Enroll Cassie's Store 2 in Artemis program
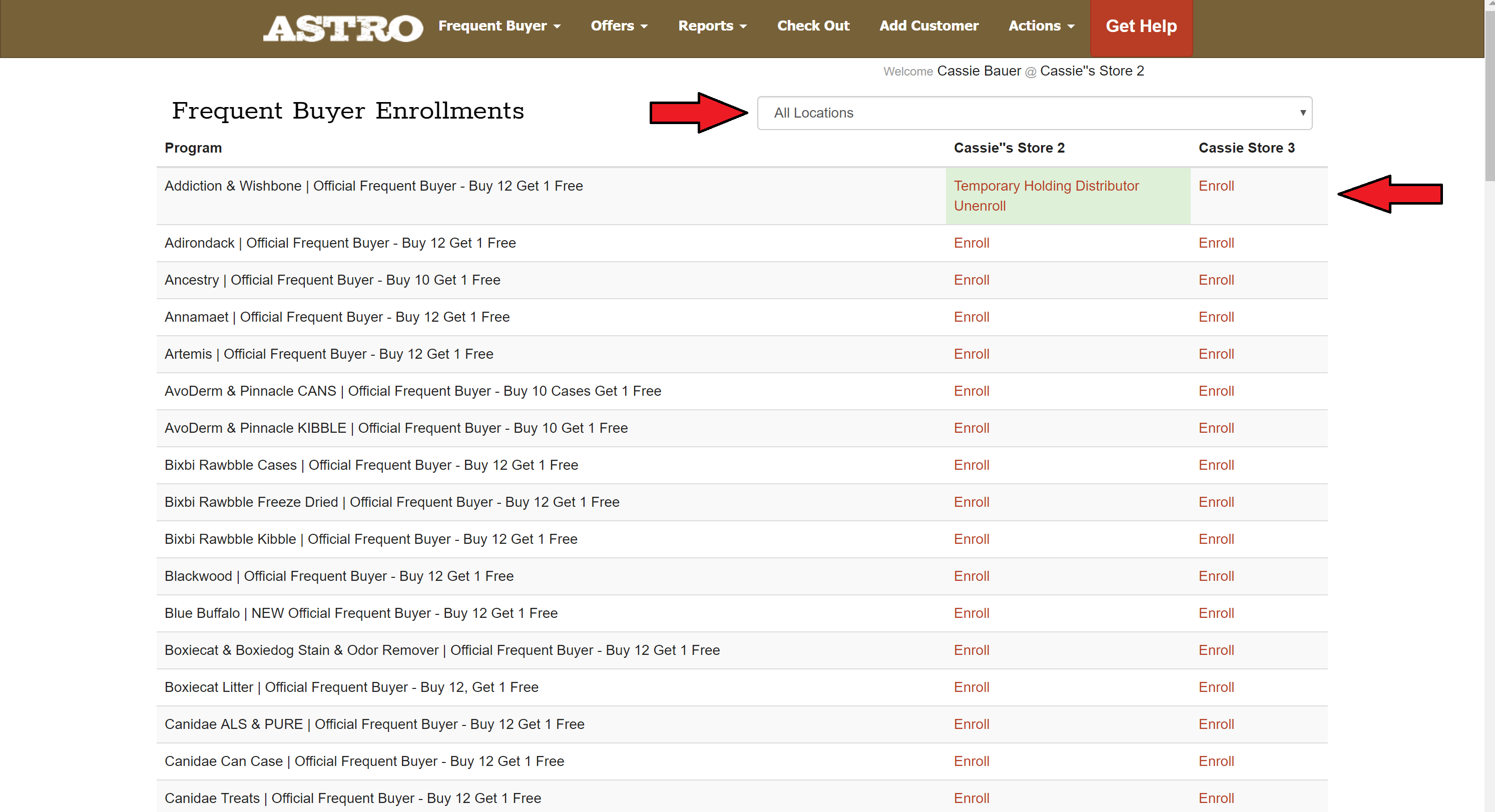This screenshot has height=812, width=1495. click(971, 354)
